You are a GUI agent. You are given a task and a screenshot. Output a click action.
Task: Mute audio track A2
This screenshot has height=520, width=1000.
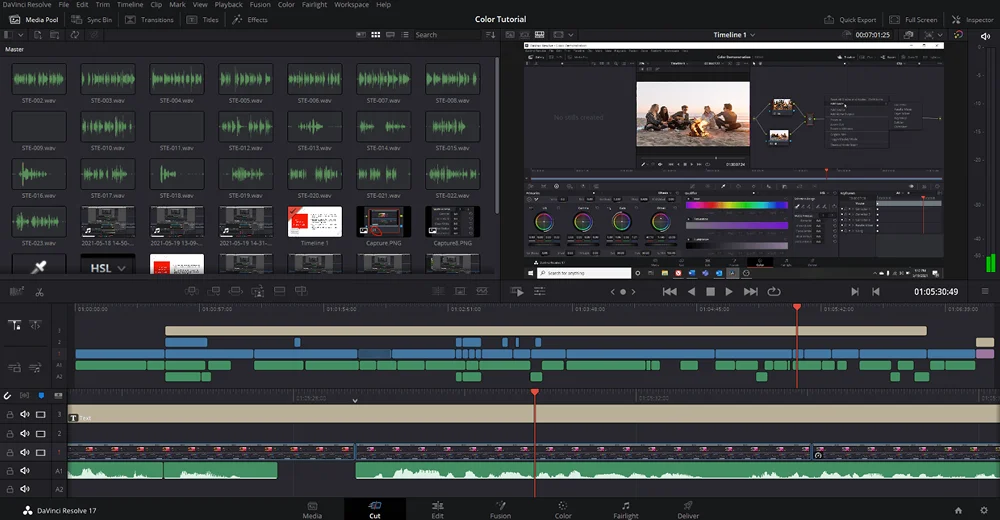(25, 489)
